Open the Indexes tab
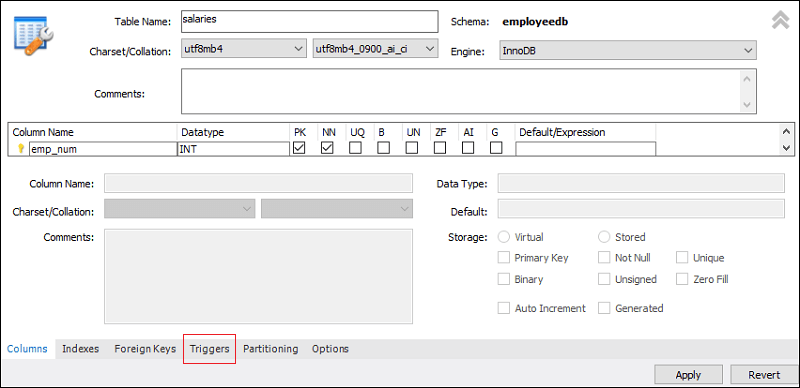This screenshot has height=388, width=800. click(x=81, y=349)
